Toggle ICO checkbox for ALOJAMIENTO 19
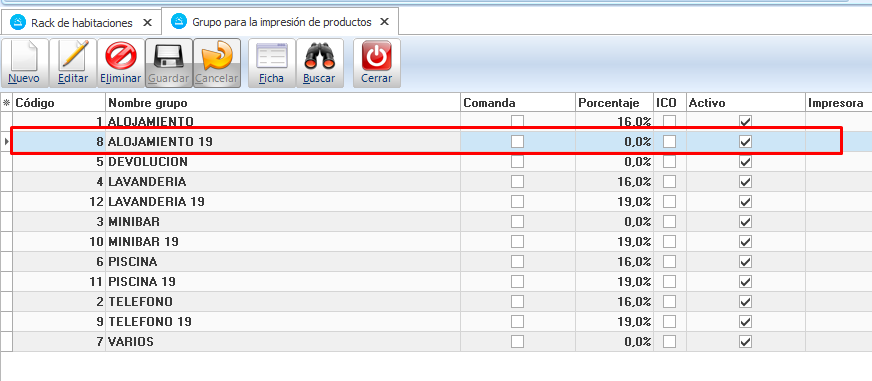 [670, 142]
